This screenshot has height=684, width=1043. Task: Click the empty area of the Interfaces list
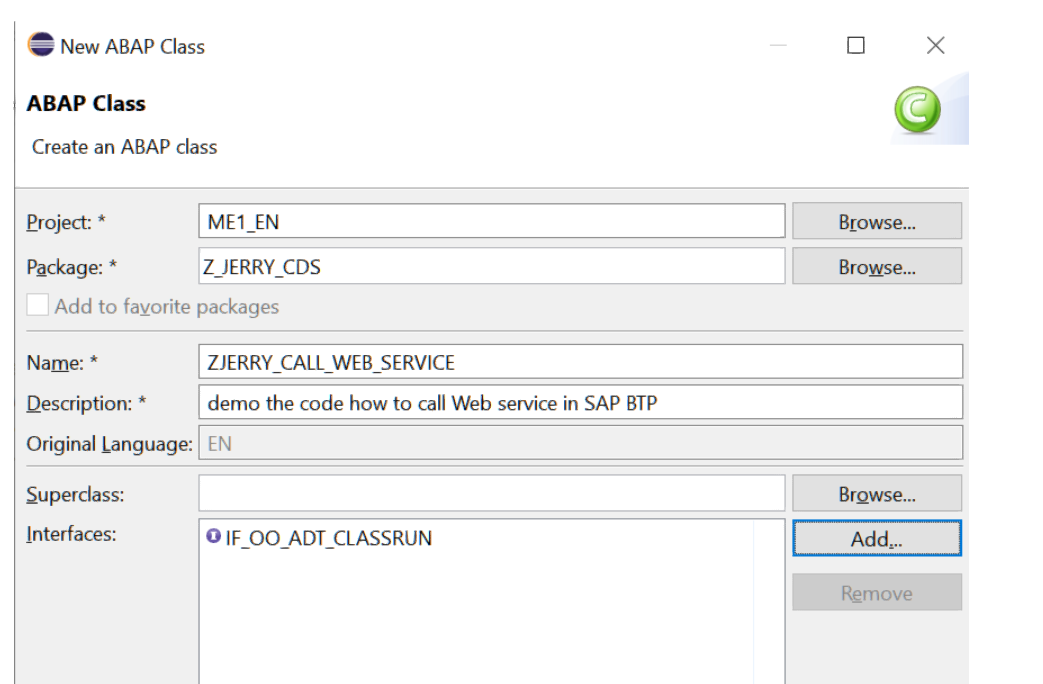click(490, 620)
